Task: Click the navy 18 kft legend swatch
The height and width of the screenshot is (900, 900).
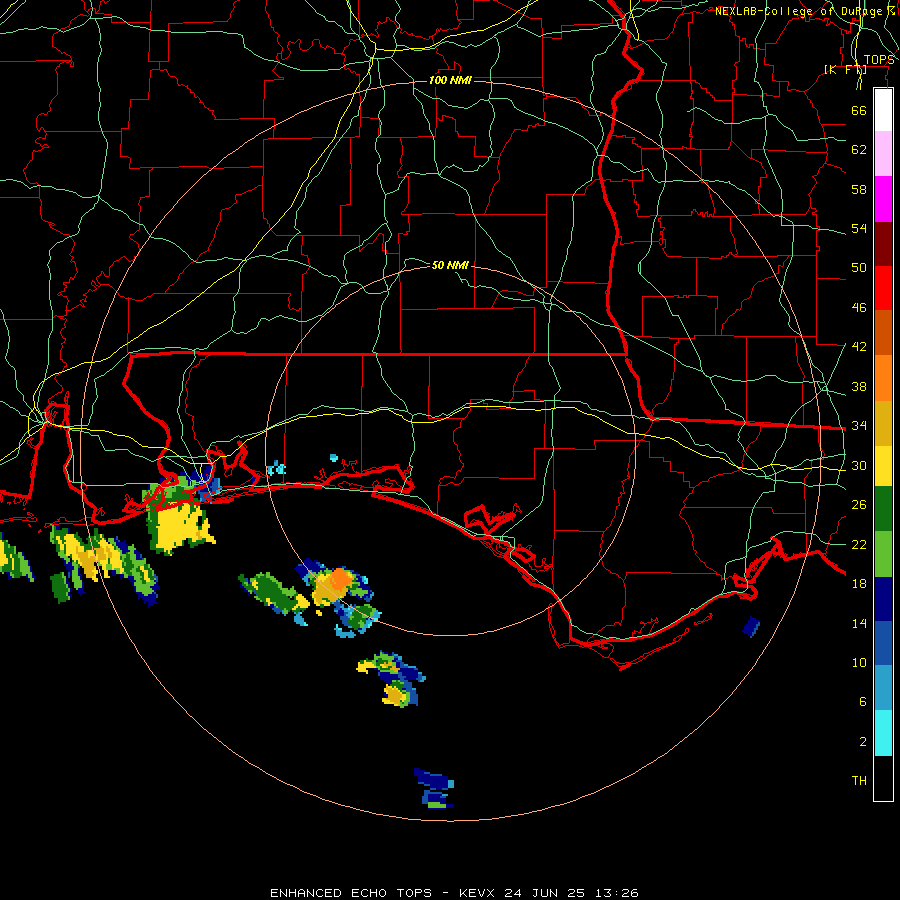Action: (x=883, y=599)
